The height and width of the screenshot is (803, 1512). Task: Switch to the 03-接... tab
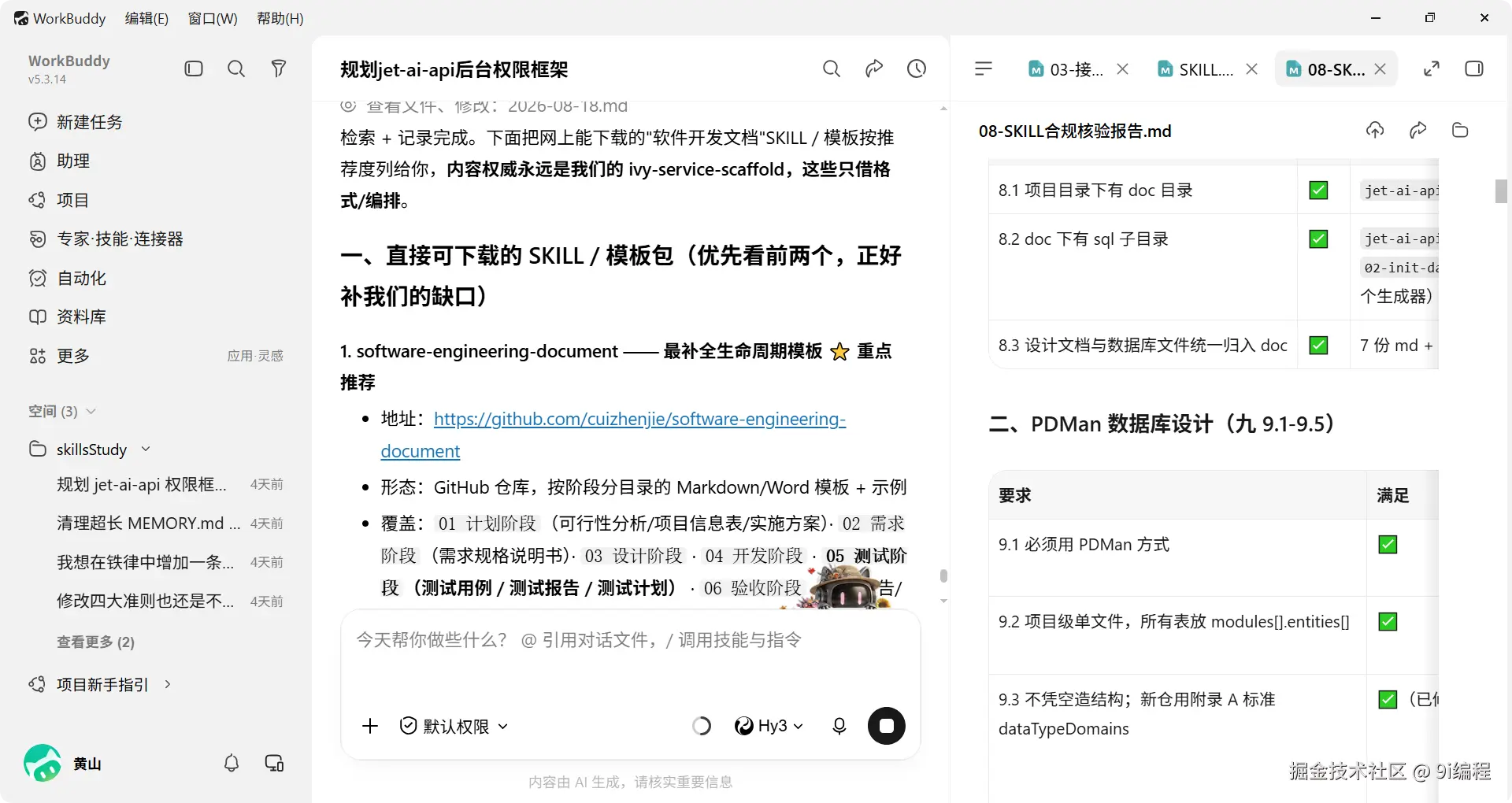[1066, 69]
